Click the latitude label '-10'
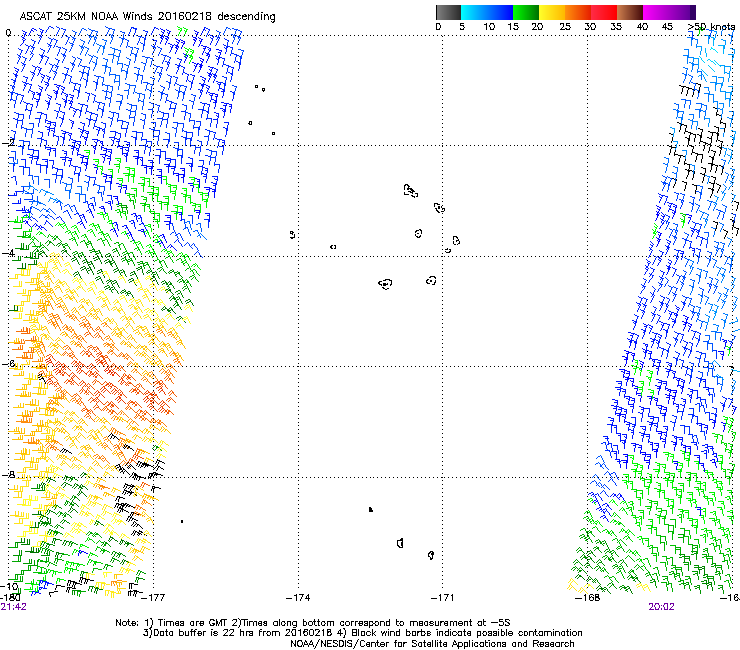 (x=9, y=586)
